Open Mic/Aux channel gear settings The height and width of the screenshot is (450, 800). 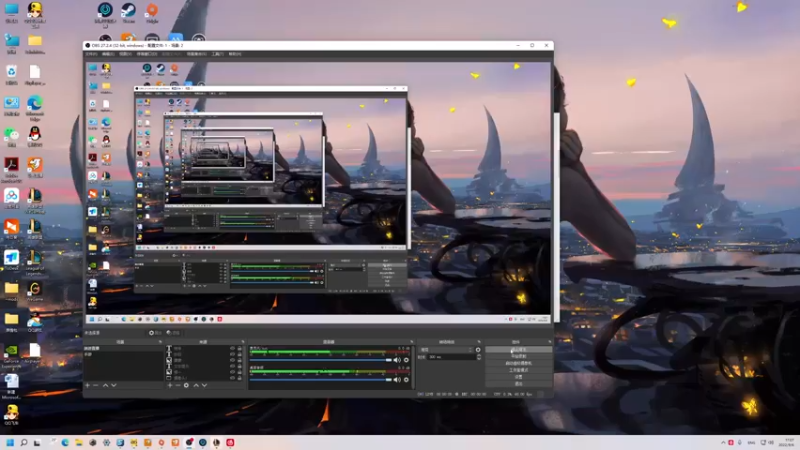(x=407, y=360)
